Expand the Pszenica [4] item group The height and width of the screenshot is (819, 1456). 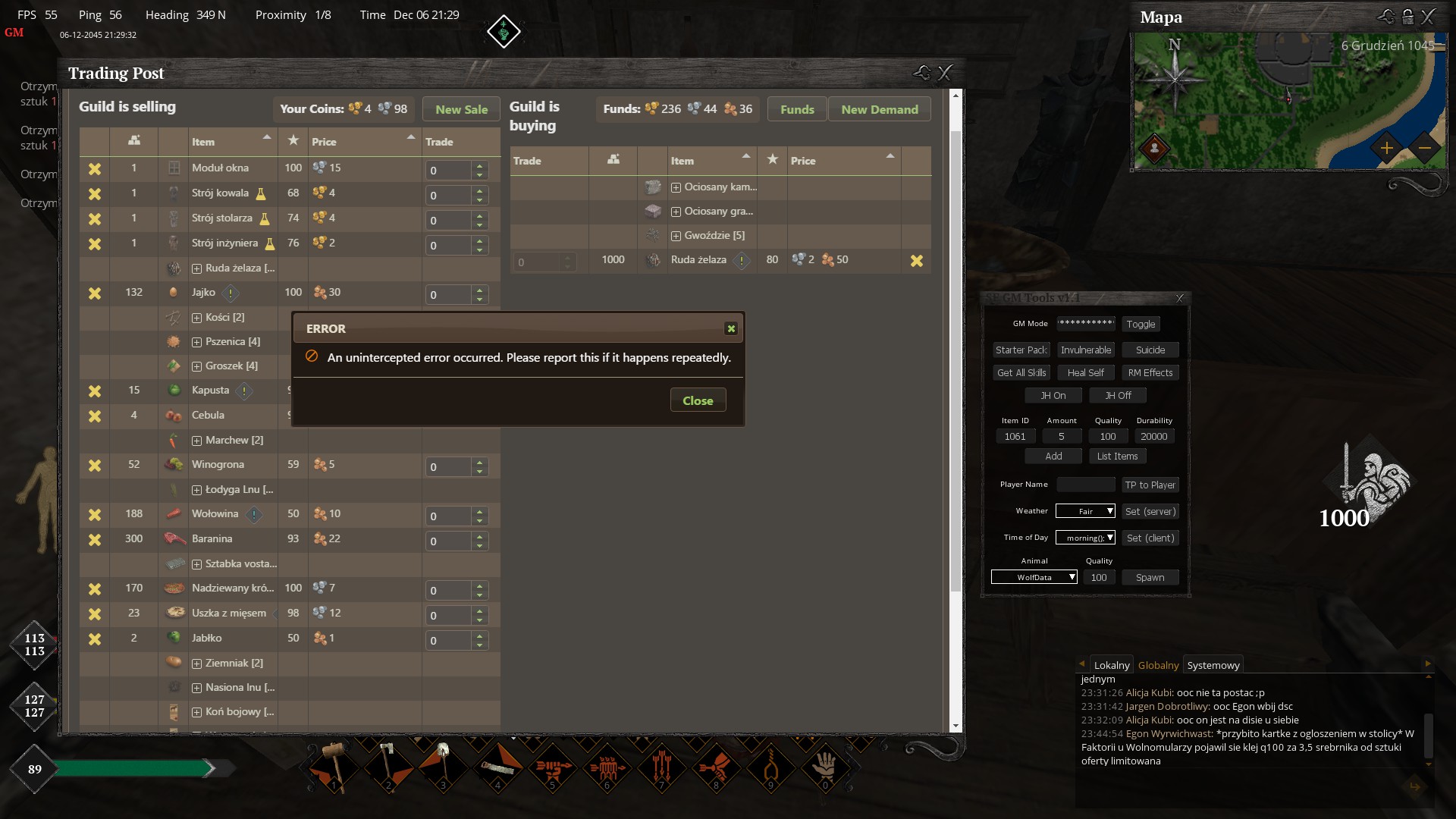tap(197, 342)
